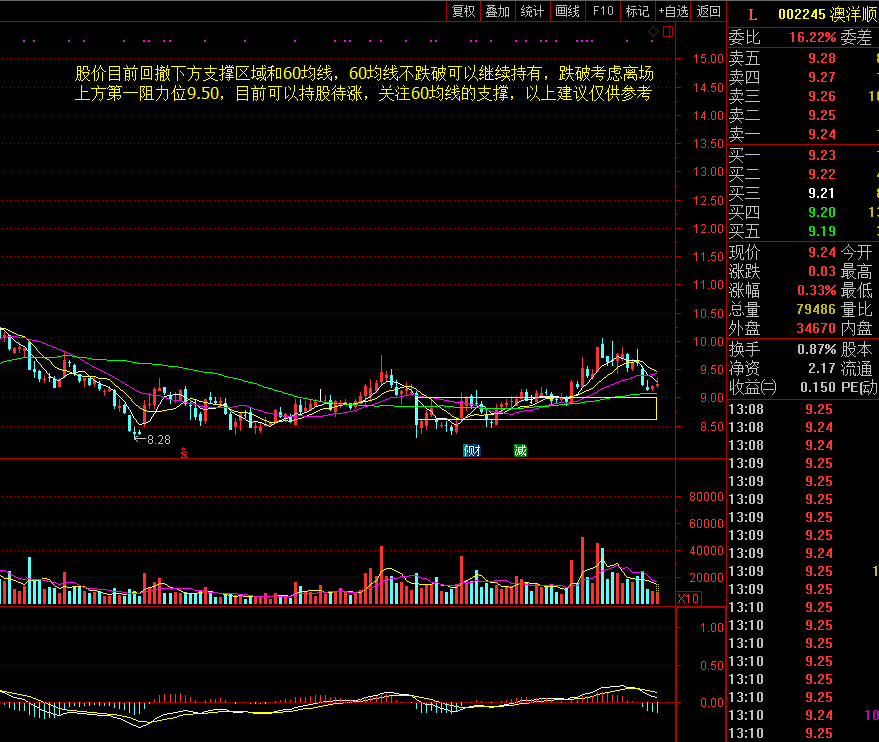Click the yellow analysis annotation text

coord(364,83)
